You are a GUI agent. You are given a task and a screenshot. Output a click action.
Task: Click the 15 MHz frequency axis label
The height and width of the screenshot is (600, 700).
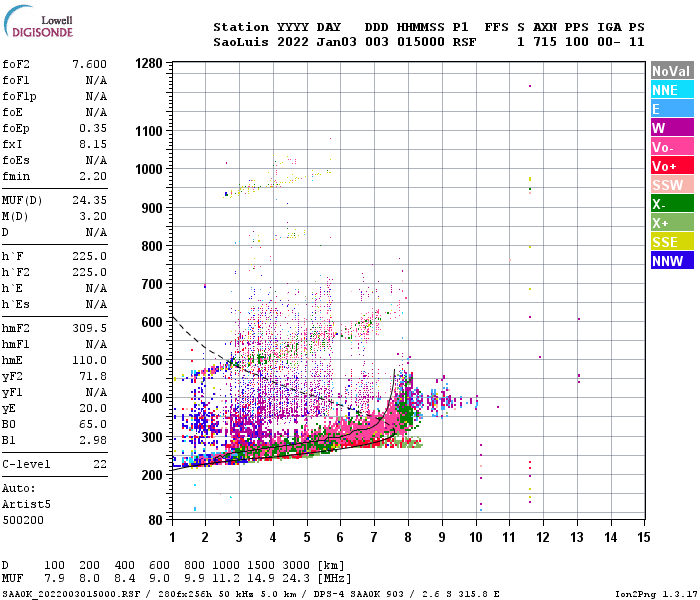point(643,537)
